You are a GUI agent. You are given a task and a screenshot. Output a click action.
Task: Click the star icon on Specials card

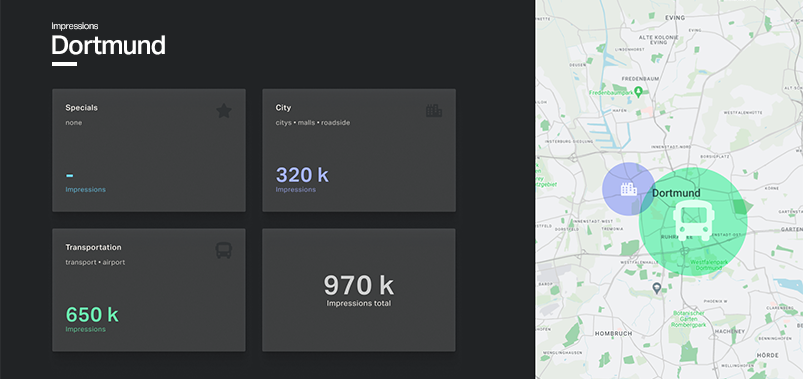(x=224, y=111)
